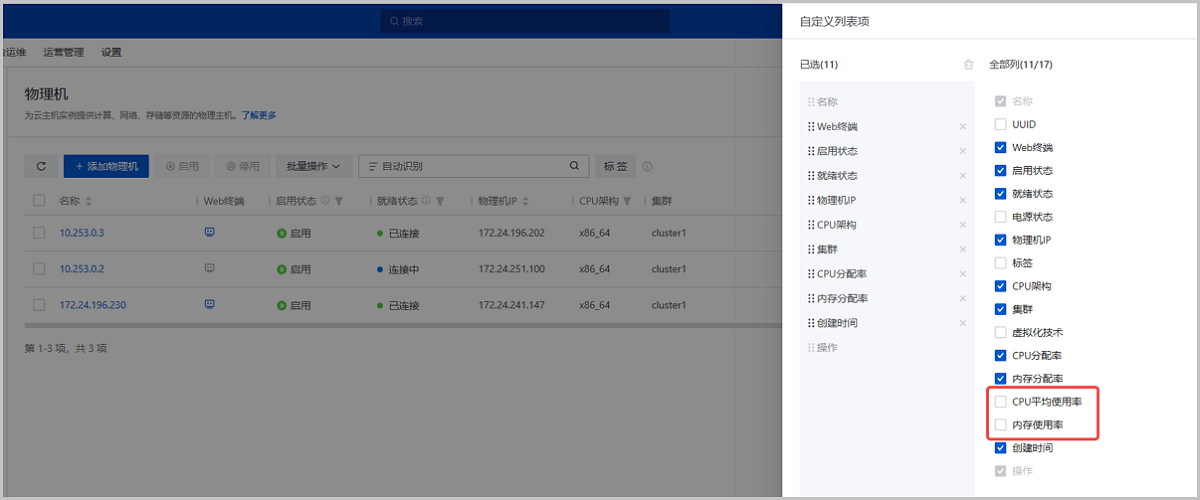This screenshot has height=500, width=1200.
Task: Click the filter icon on CPU架构 column
Action: (627, 201)
